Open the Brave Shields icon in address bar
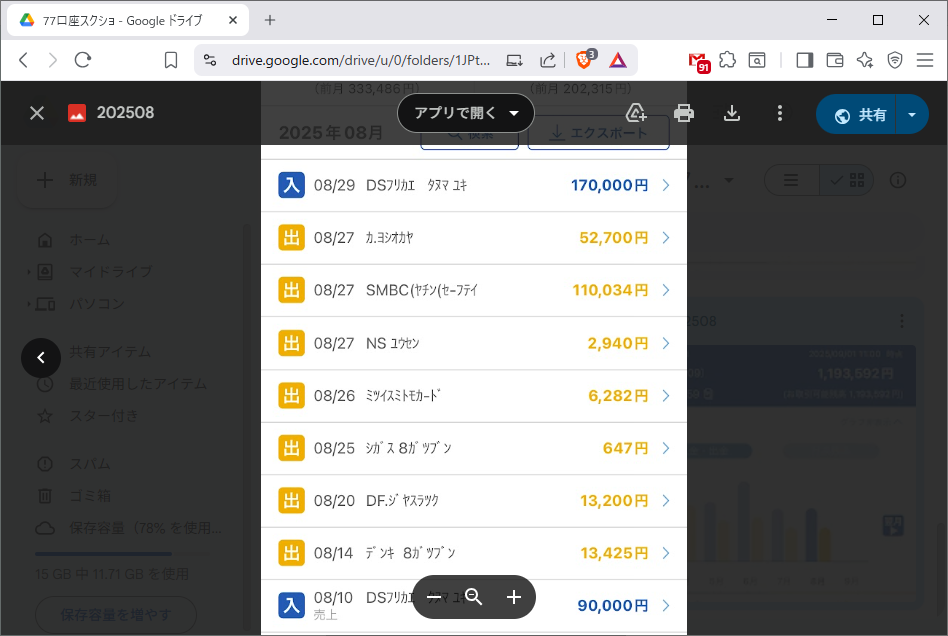948x636 pixels. [x=585, y=60]
